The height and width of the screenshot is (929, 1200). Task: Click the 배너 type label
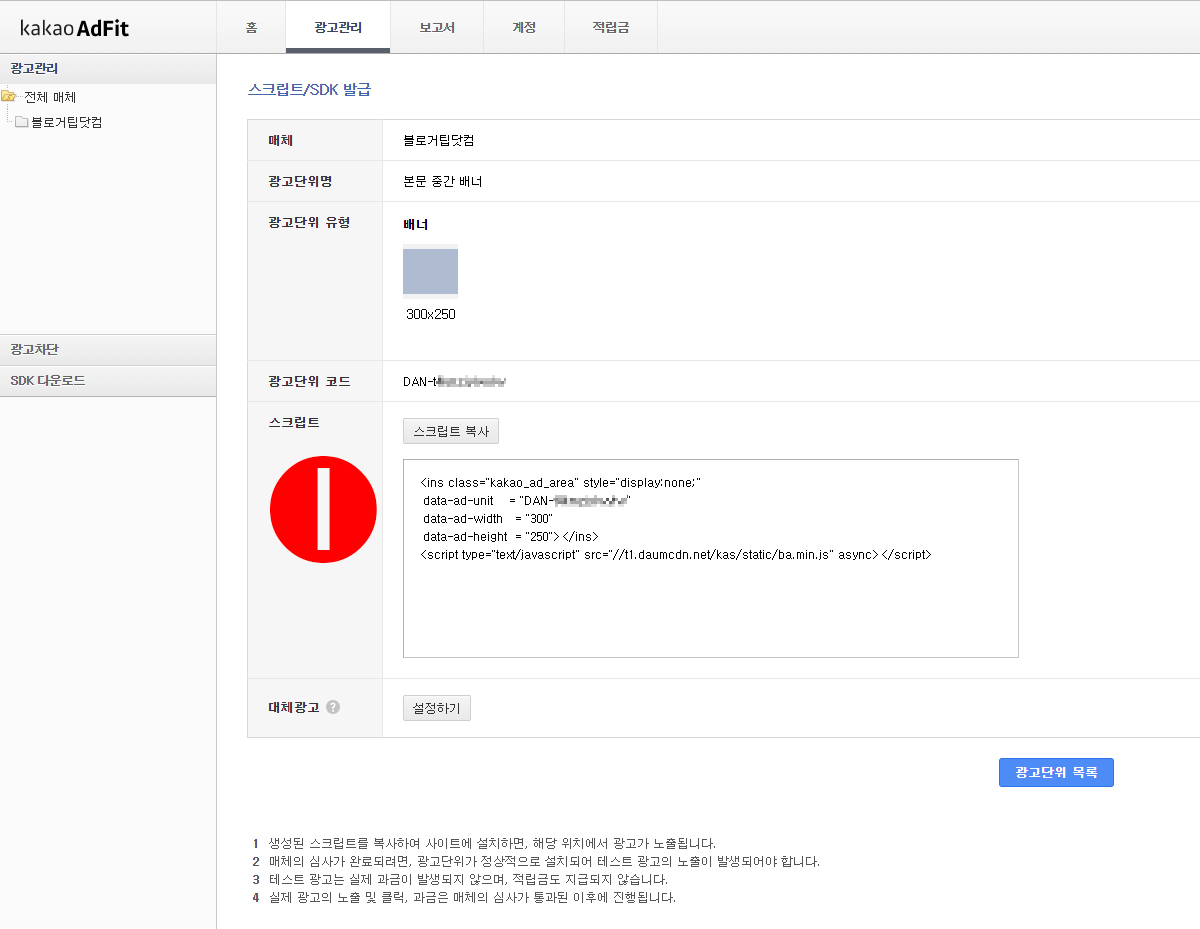(x=415, y=225)
